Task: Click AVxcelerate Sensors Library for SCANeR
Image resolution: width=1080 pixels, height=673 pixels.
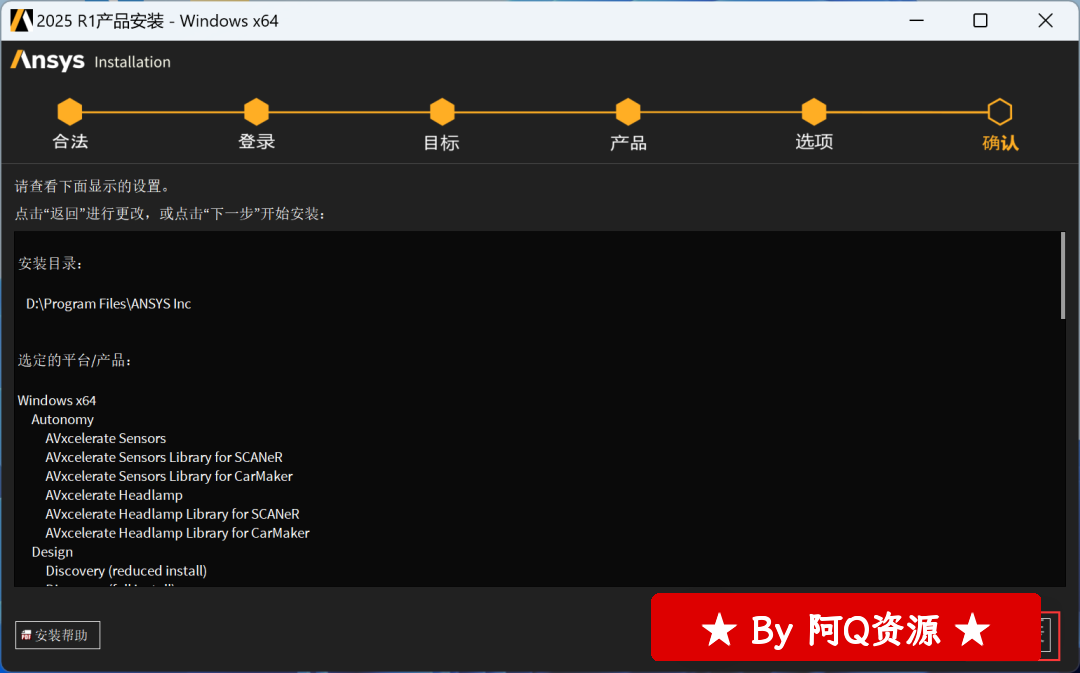Action: pos(164,457)
